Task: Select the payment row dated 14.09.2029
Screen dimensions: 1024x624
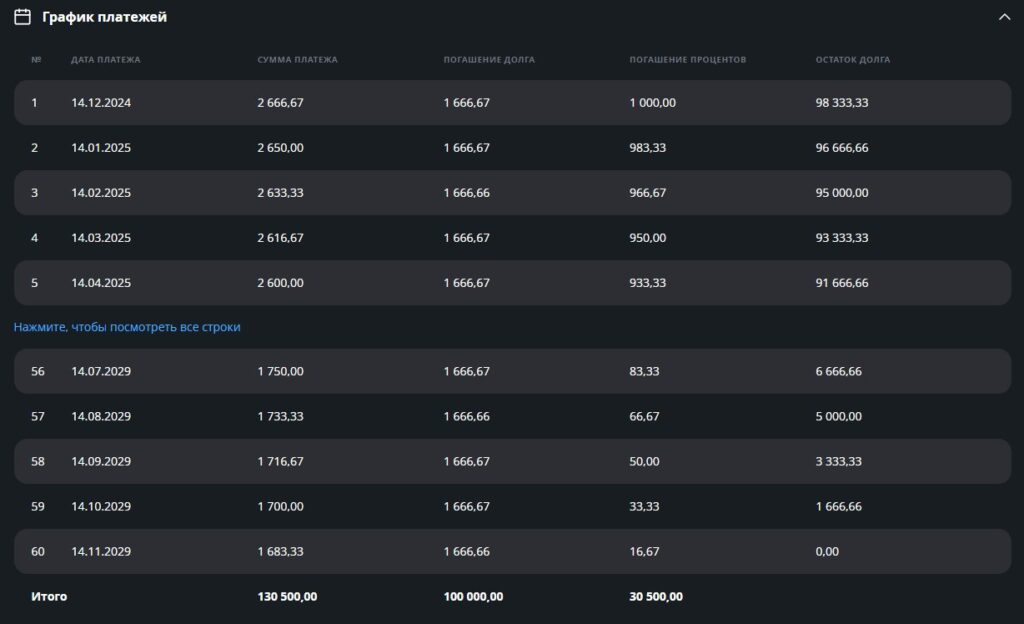Action: [101, 461]
